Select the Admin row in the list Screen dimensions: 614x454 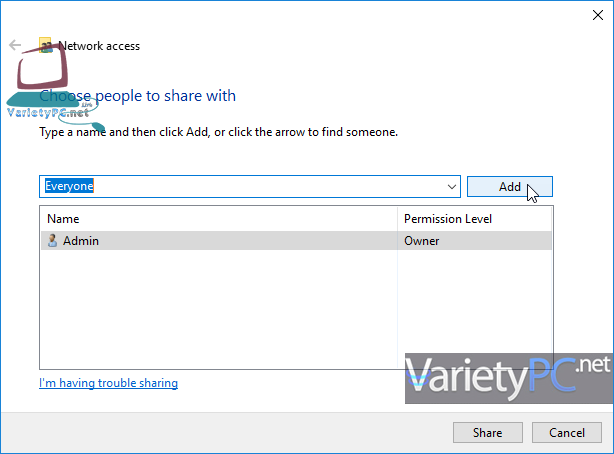pyautogui.click(x=220, y=241)
